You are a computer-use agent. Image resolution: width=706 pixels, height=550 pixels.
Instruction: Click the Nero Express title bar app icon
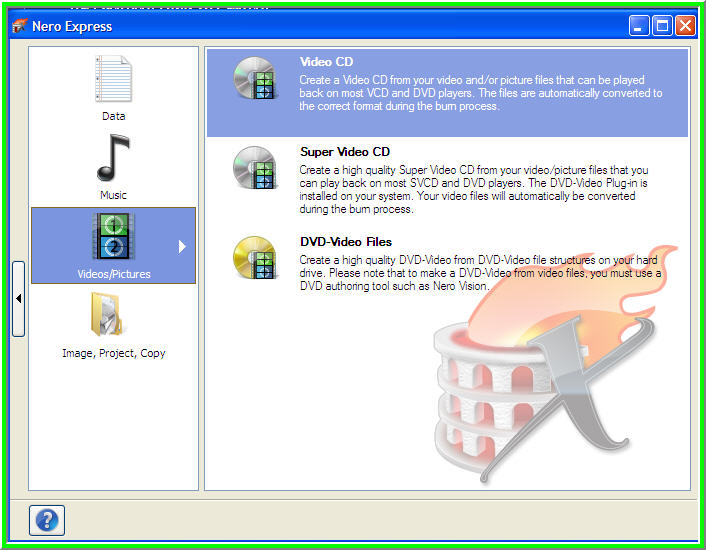click(19, 26)
